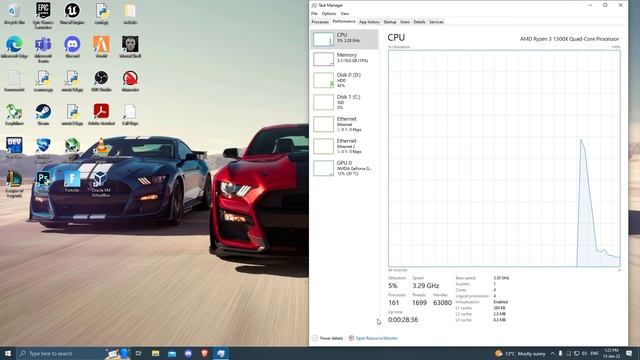Open the red Malwarebytes-style desktop shortcut
Viewport: 640px width, 360px height.
point(130,81)
